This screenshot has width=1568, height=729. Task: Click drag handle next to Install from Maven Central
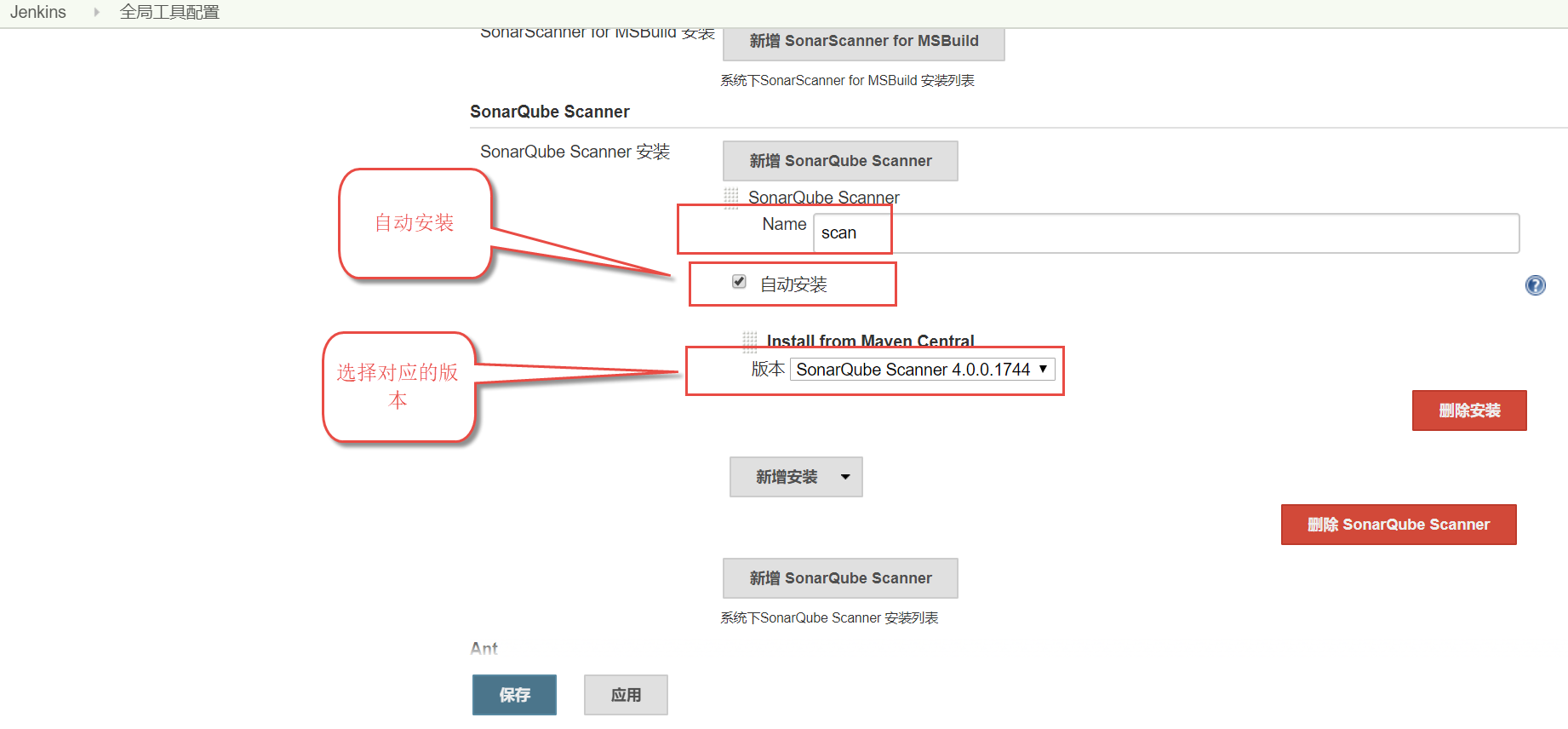[750, 341]
